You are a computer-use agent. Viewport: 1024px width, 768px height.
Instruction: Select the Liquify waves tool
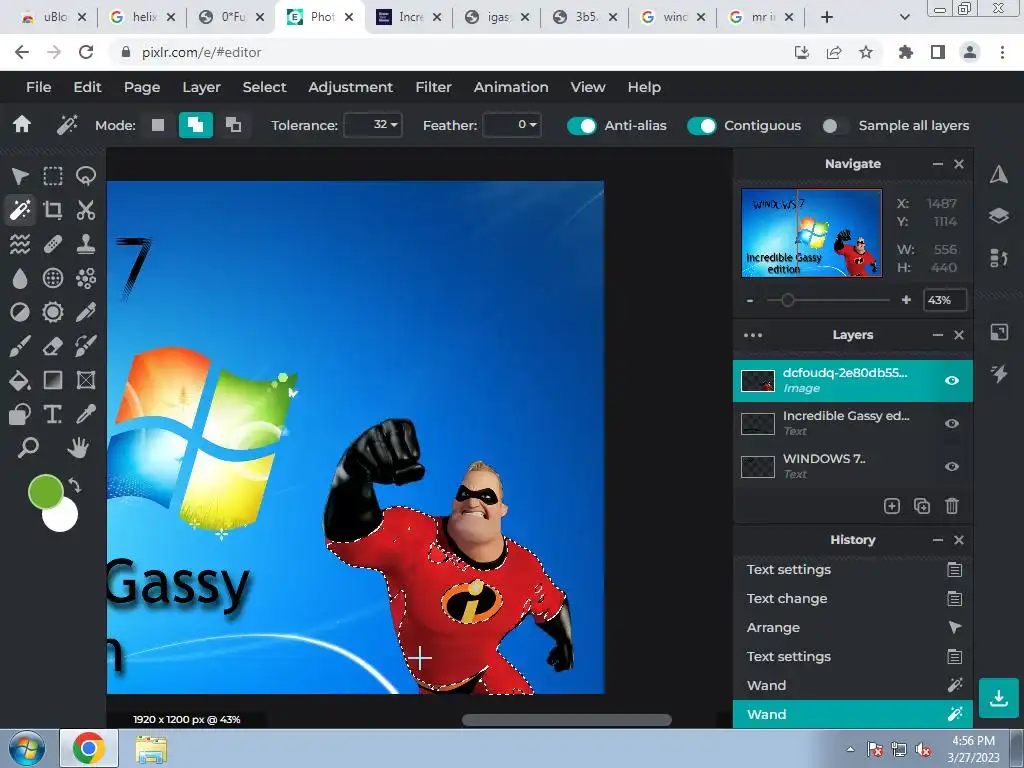[20, 244]
